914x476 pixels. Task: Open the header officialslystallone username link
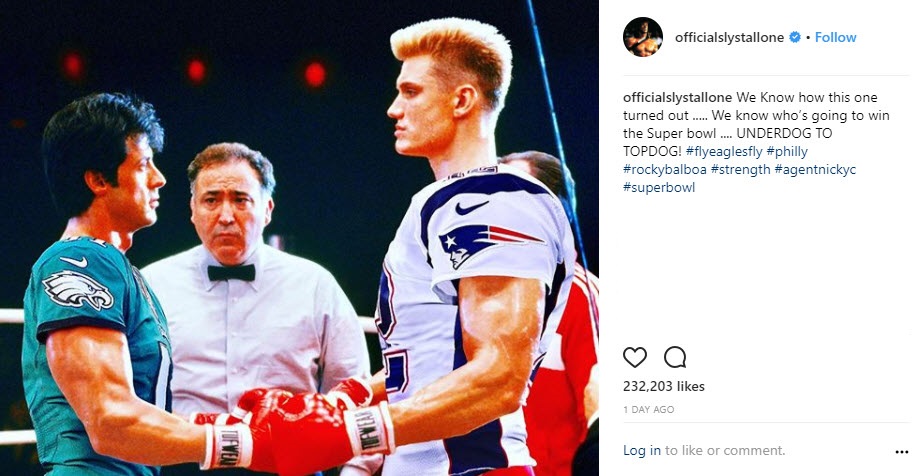coord(729,37)
